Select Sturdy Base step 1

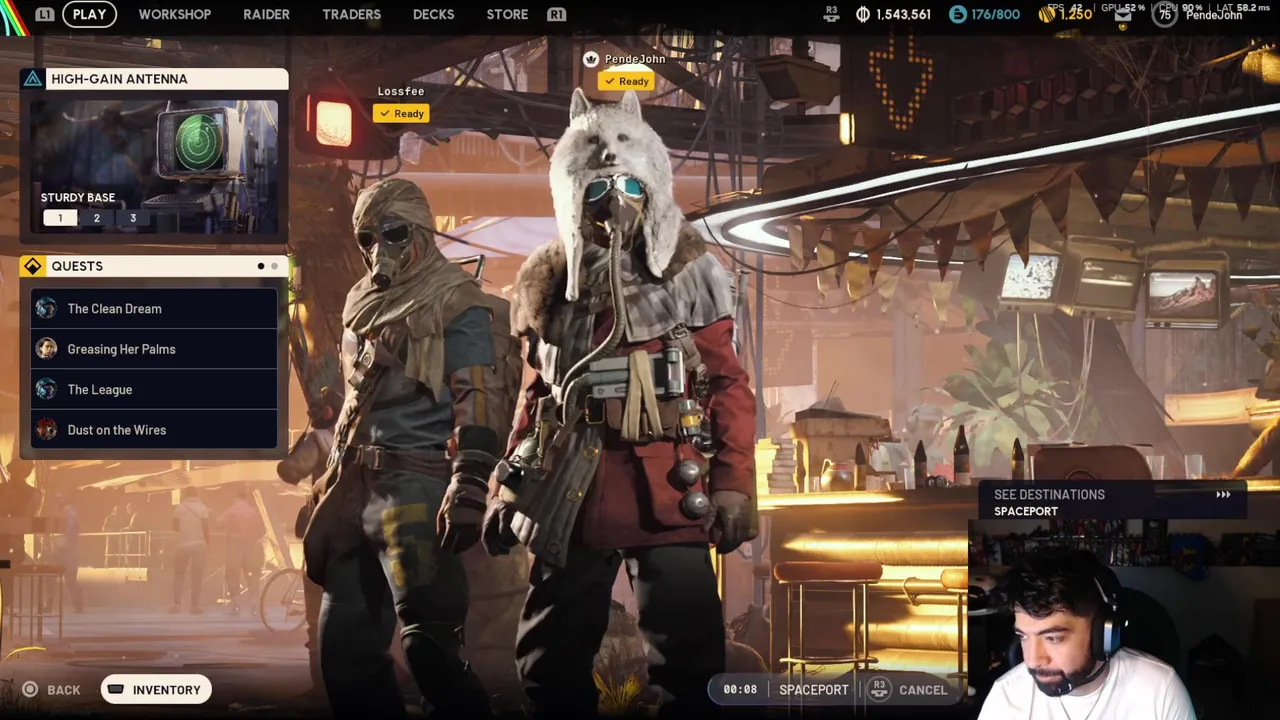[60, 218]
